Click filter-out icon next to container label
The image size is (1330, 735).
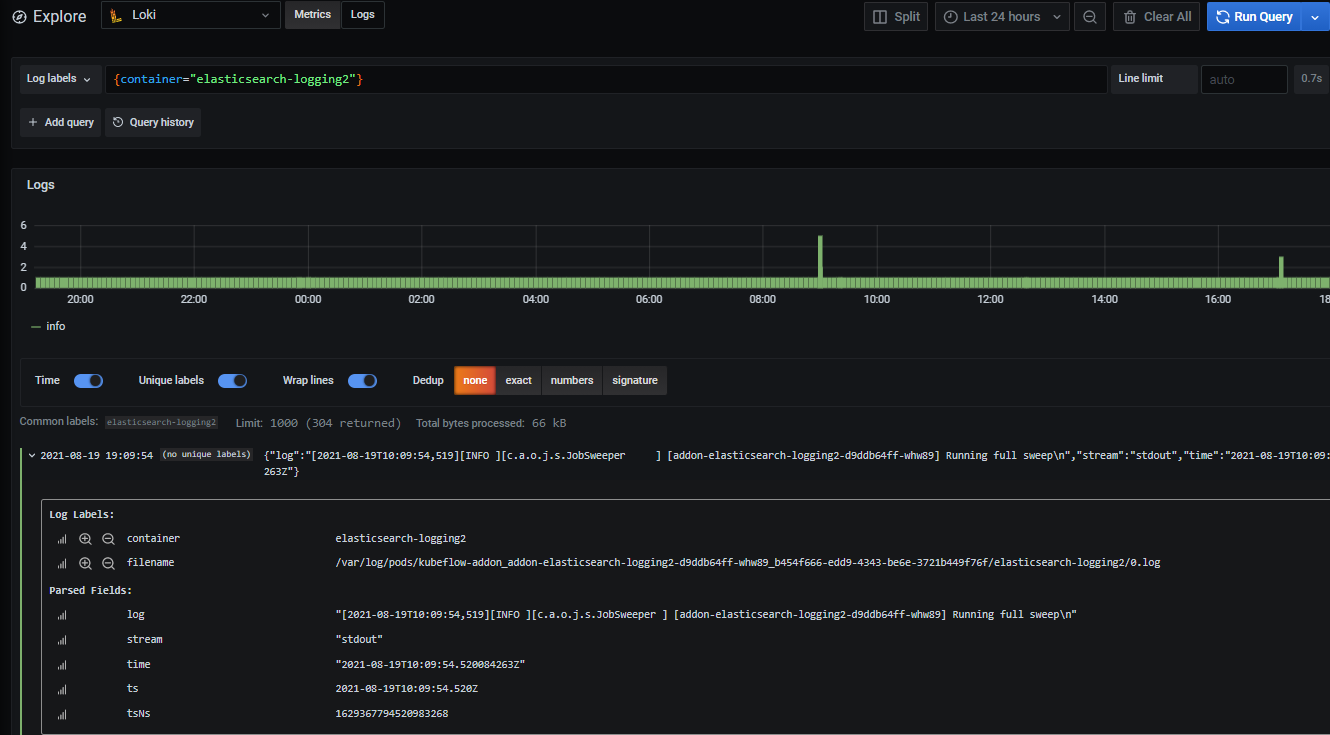(109, 538)
